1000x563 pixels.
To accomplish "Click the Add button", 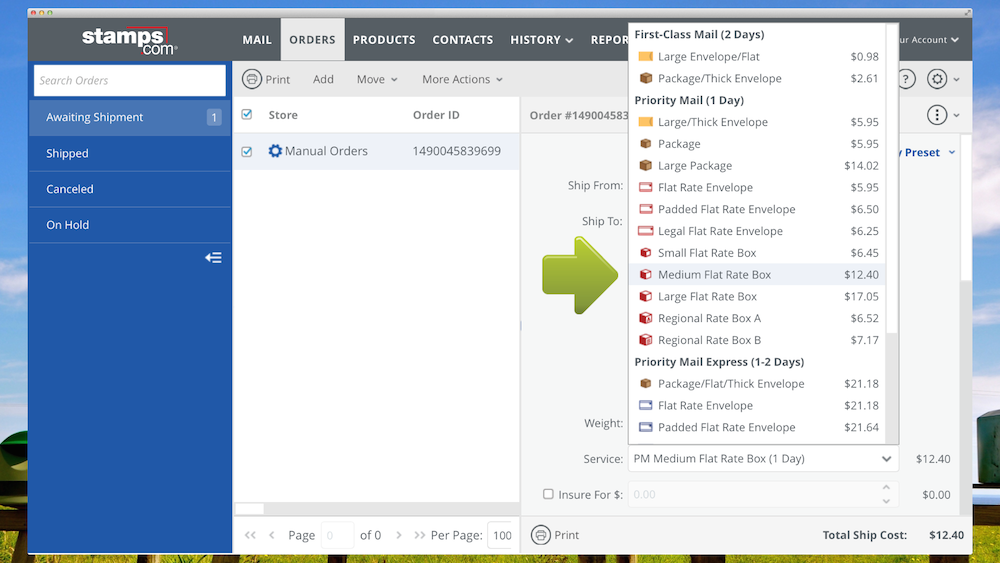I will (x=323, y=79).
